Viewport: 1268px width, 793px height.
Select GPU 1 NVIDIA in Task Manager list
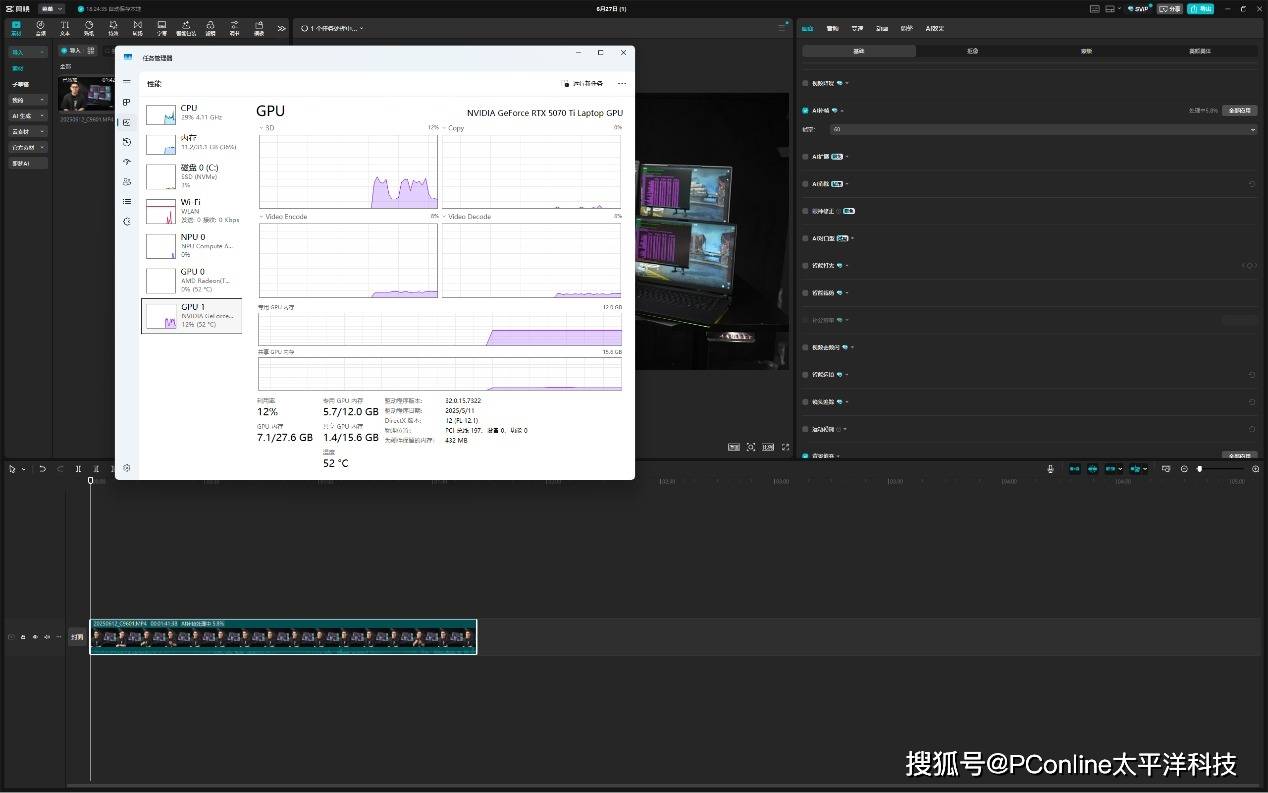191,315
